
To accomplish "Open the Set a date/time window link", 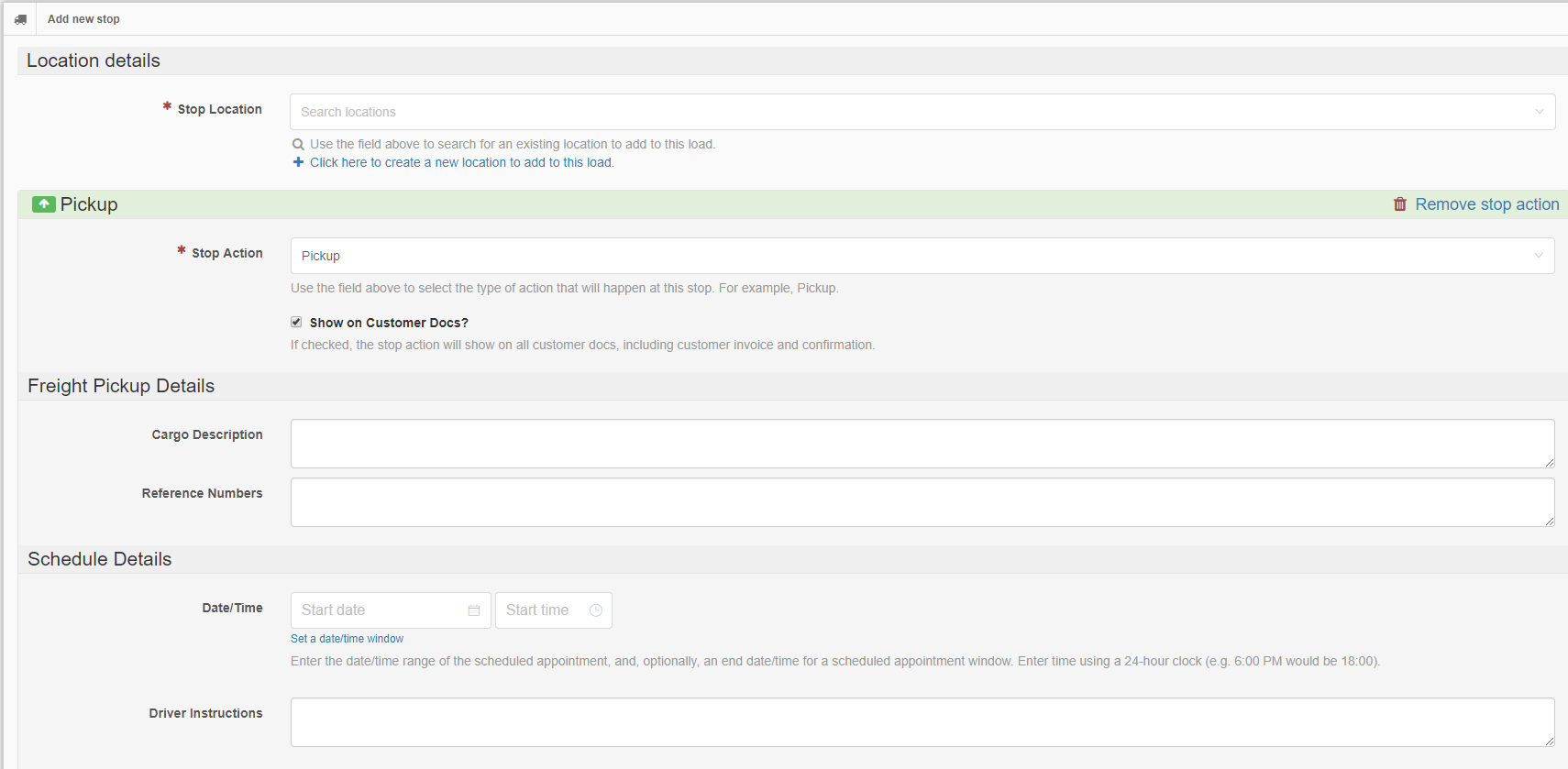I will click(347, 639).
